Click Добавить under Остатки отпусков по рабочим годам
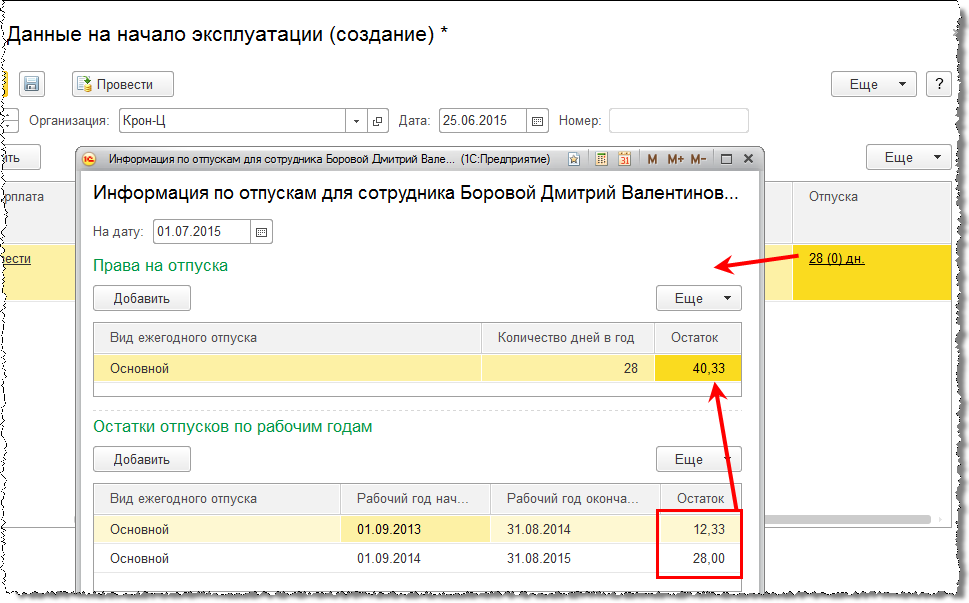Screen dimensions: 969x603 pyautogui.click(x=142, y=459)
